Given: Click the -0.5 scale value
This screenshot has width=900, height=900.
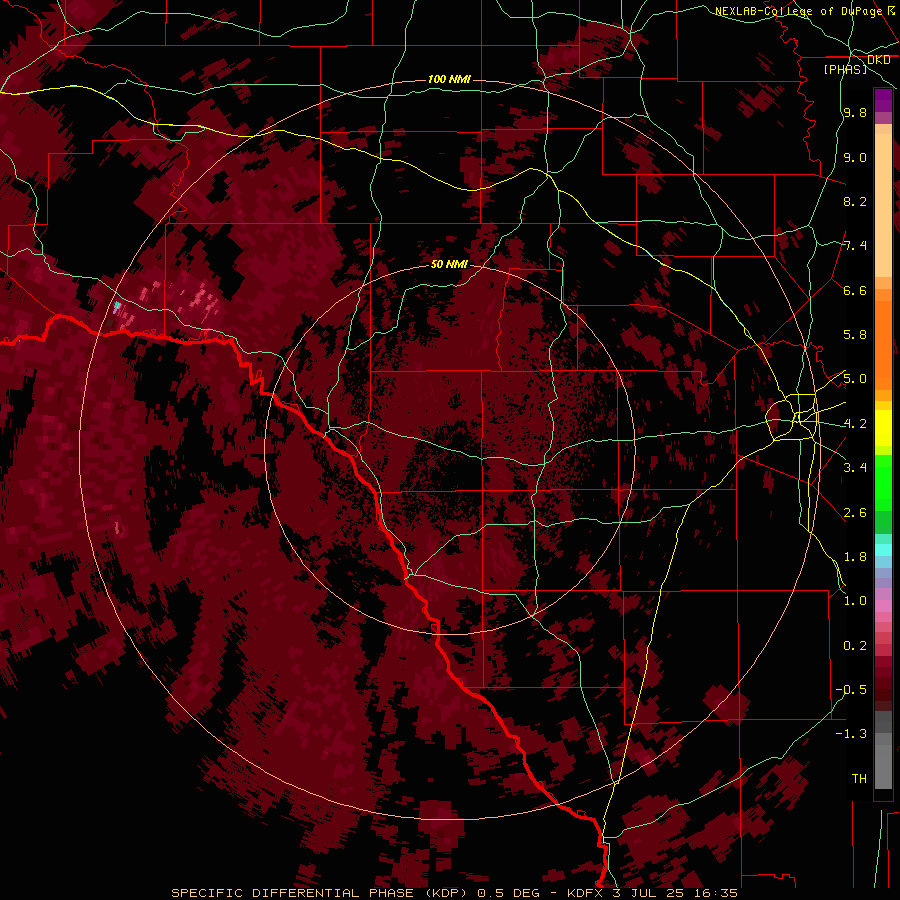Looking at the screenshot, I should coord(851,690).
